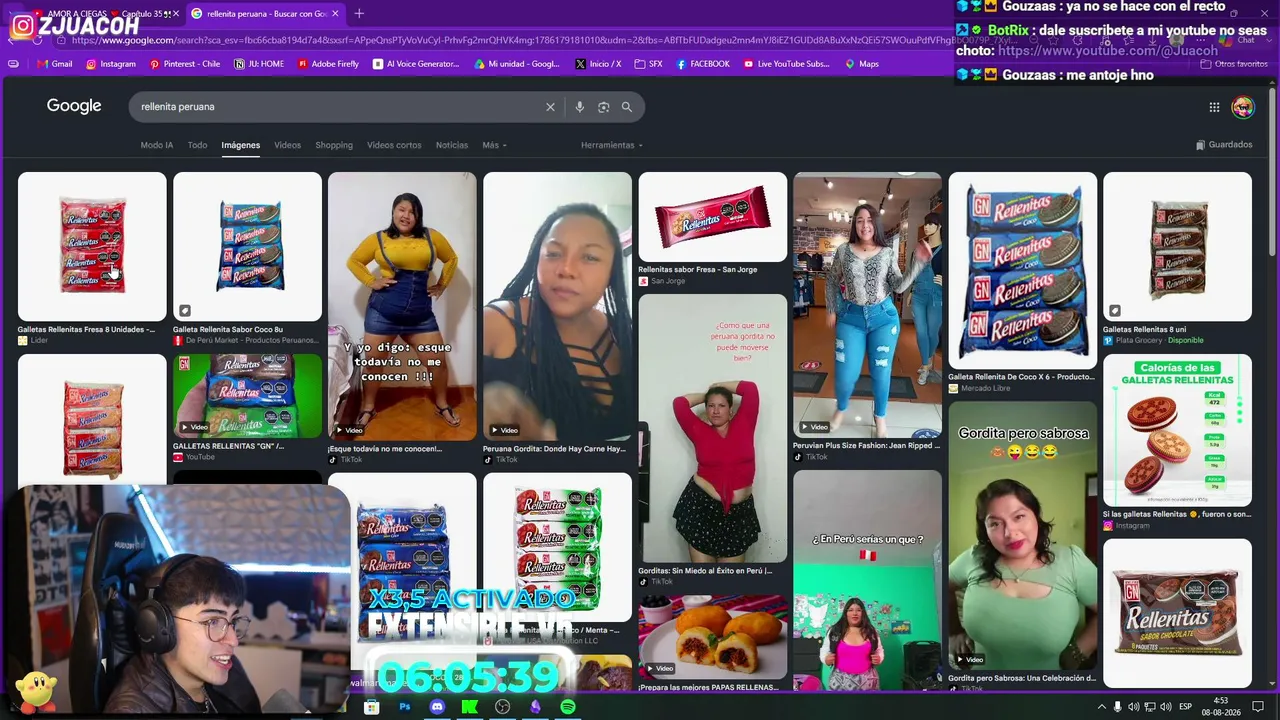Close the rellenita peruana browser tab

click(x=335, y=14)
